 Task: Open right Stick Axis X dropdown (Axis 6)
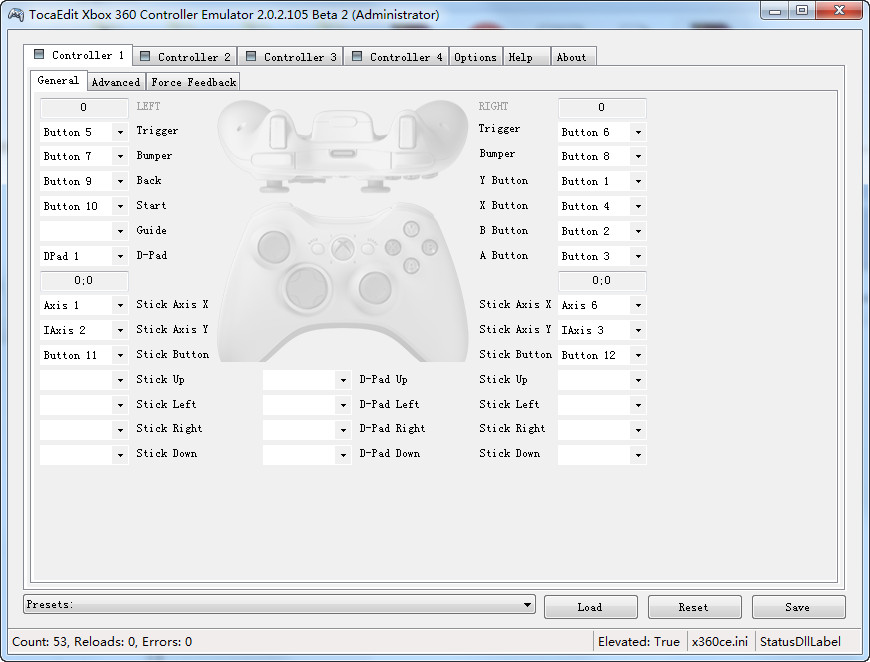(x=639, y=305)
